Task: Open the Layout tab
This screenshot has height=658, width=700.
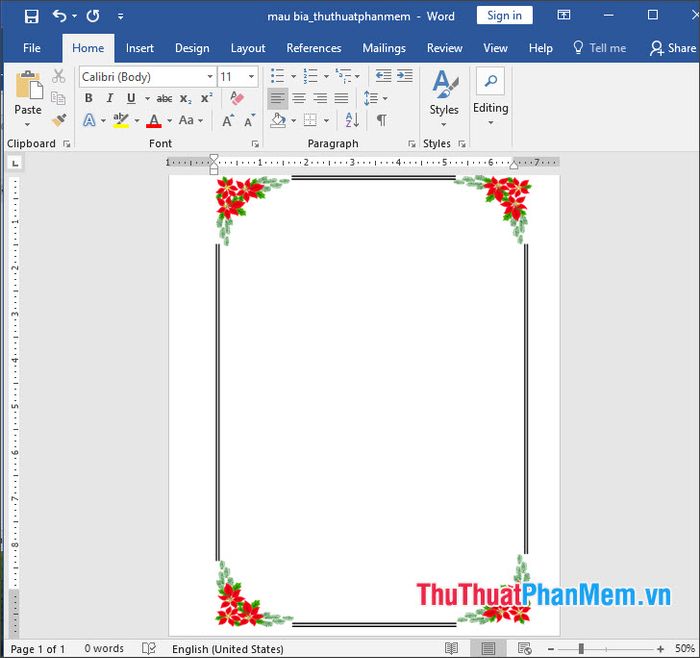Action: coord(248,48)
